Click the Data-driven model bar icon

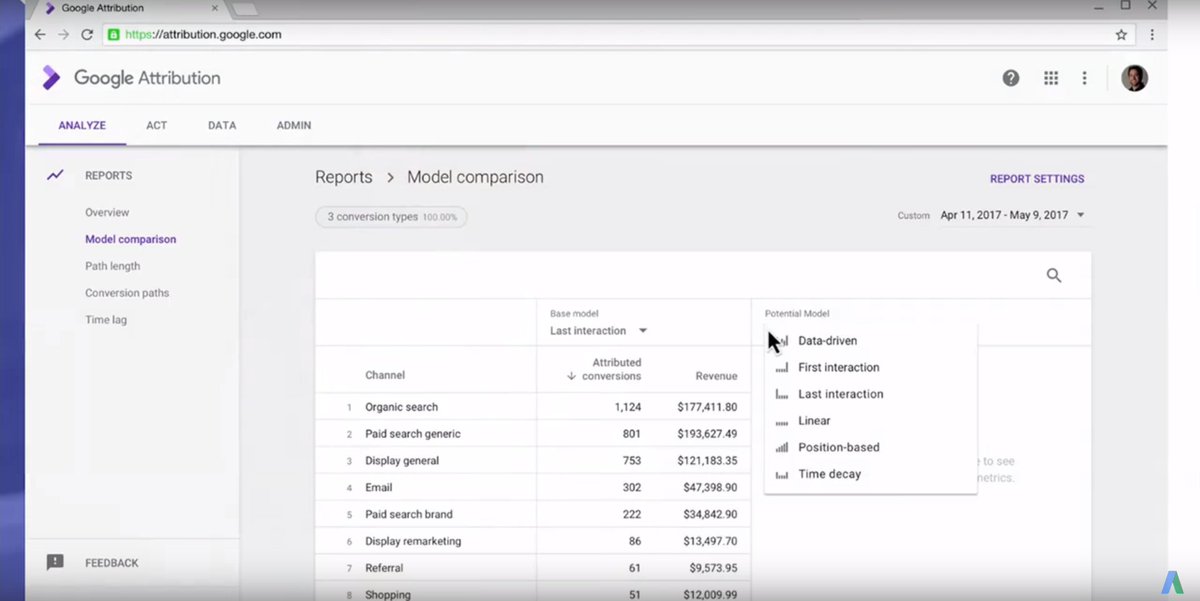(782, 341)
